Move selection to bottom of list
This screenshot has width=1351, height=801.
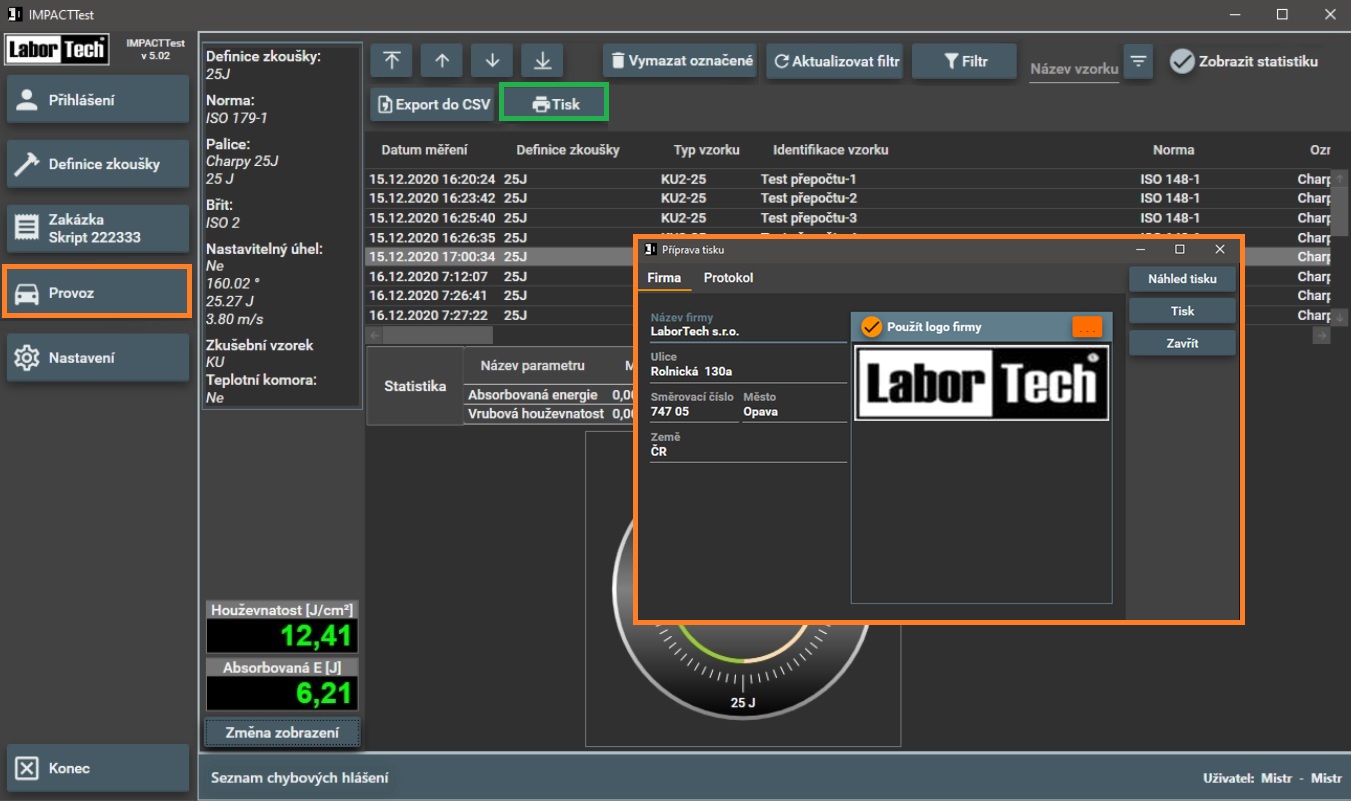[542, 61]
